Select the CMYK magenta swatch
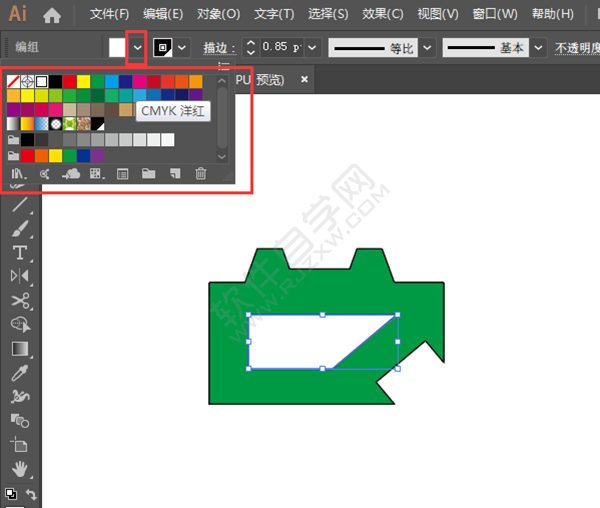 pyautogui.click(x=140, y=81)
